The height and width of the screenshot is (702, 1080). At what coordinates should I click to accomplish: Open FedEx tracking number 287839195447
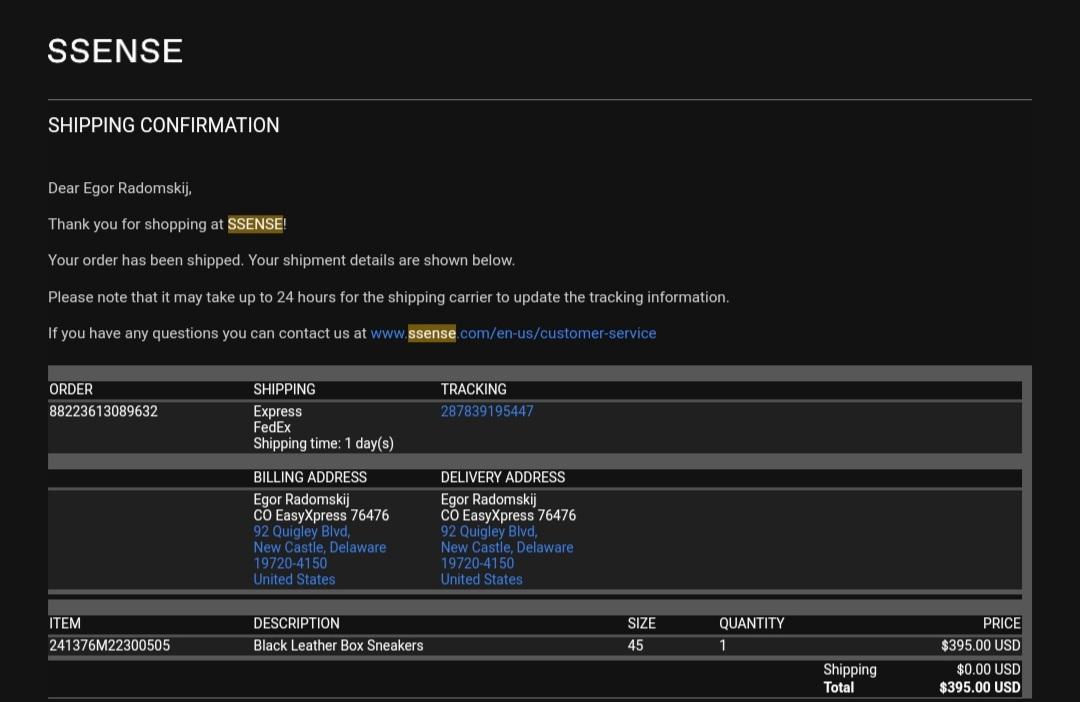487,411
